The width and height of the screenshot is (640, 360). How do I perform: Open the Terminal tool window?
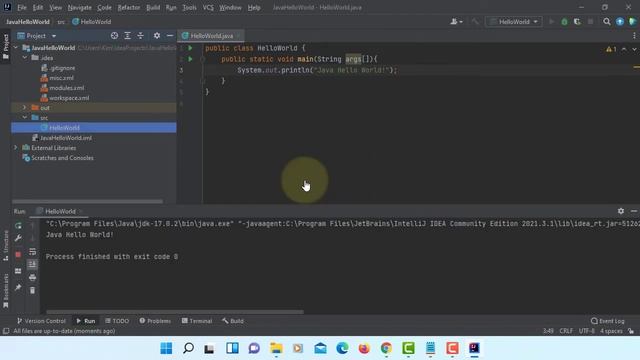[197, 321]
